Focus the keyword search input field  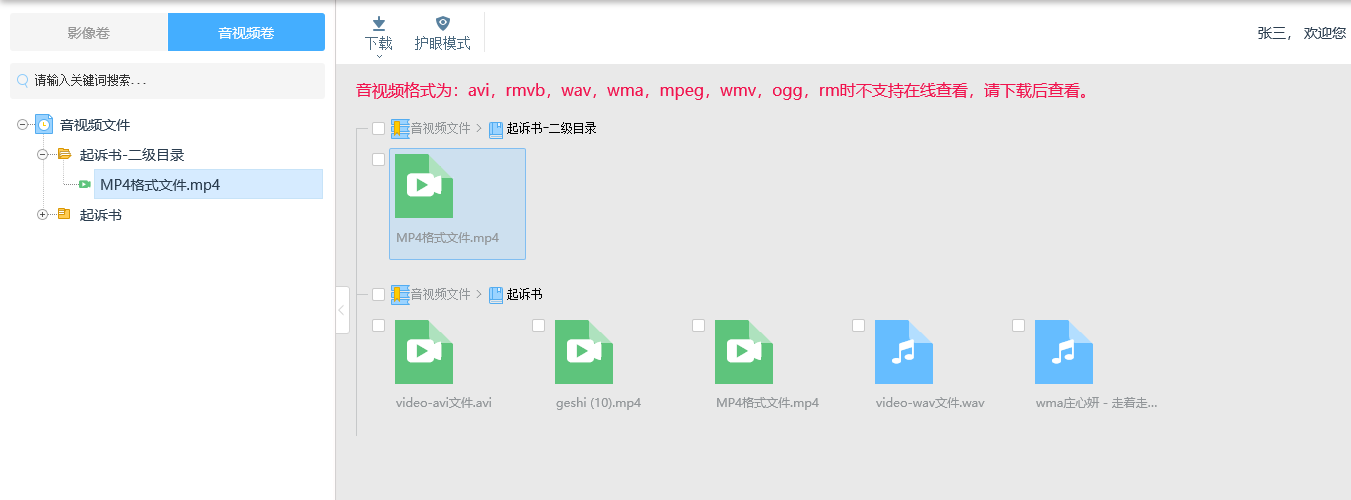point(167,80)
